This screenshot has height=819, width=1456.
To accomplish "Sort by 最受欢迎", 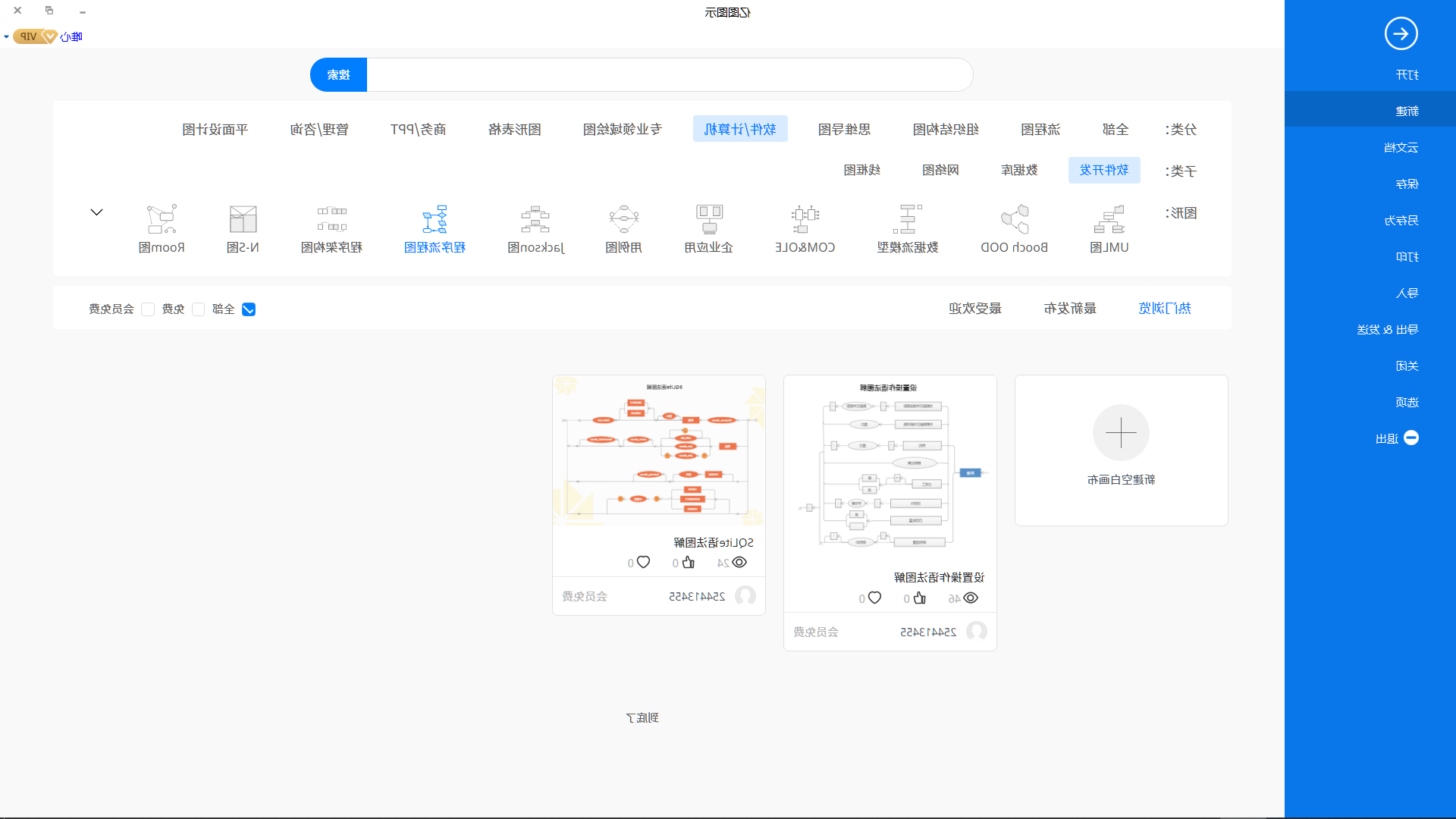I will coord(975,308).
